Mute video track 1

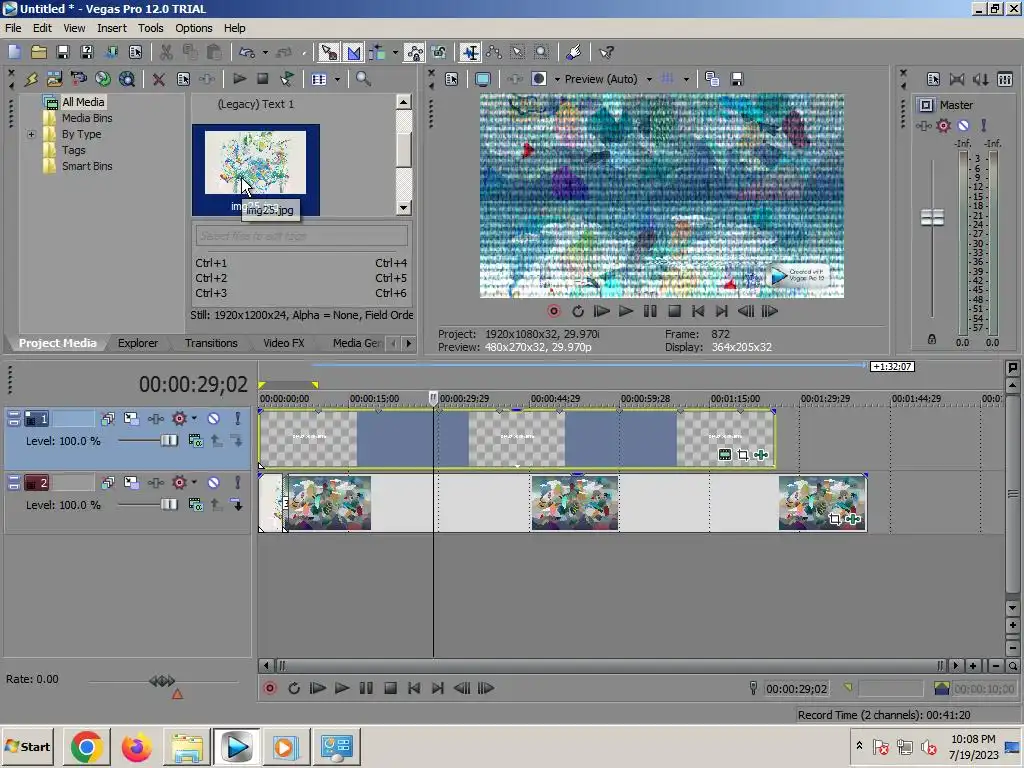tap(213, 419)
